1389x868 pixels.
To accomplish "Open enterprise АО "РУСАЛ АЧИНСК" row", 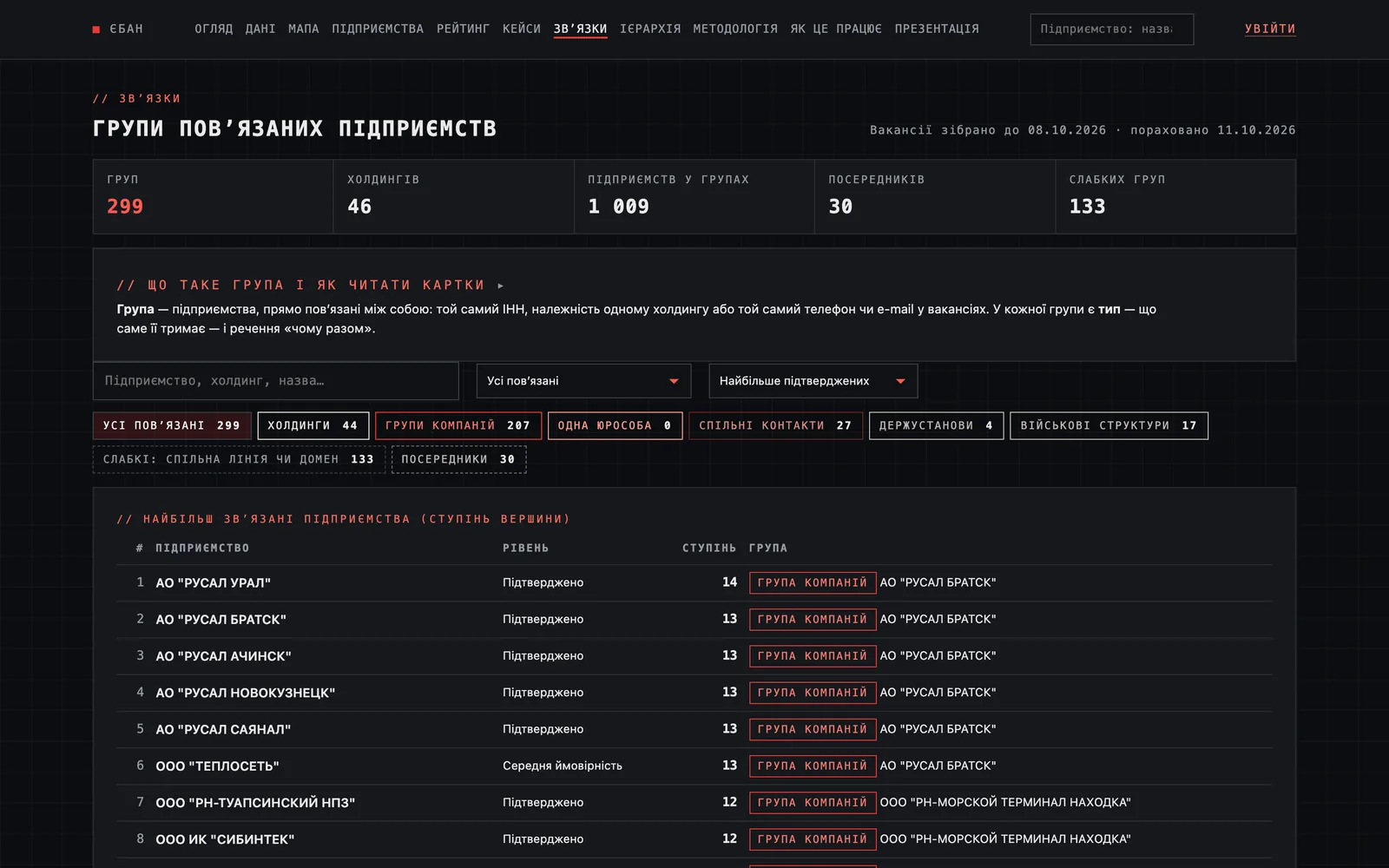I will tap(694, 656).
